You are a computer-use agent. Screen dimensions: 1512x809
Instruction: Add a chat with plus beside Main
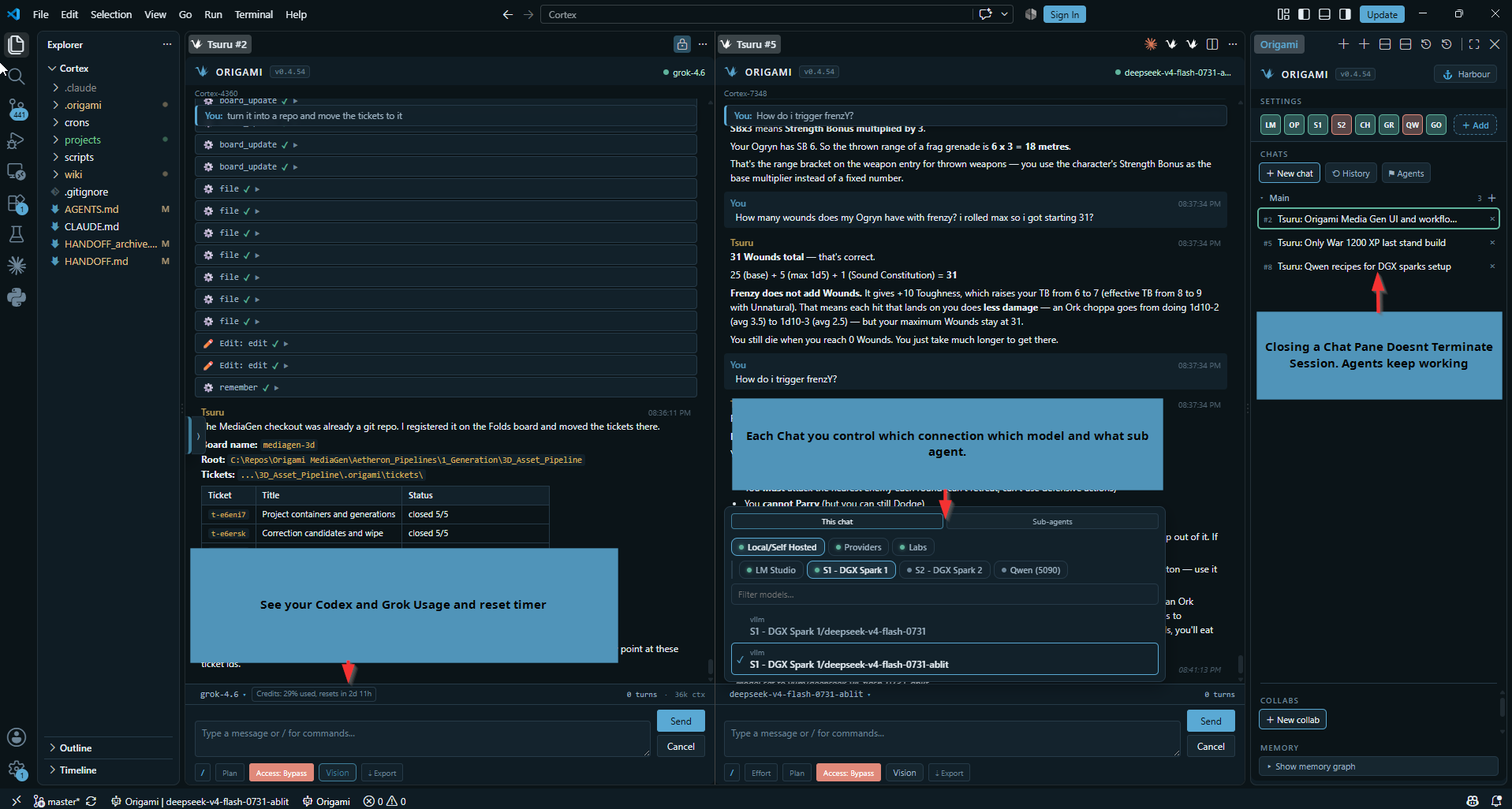pos(1491,198)
